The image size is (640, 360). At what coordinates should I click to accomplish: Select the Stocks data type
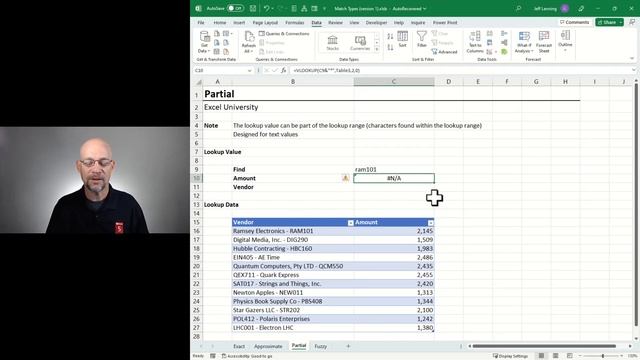[x=333, y=43]
